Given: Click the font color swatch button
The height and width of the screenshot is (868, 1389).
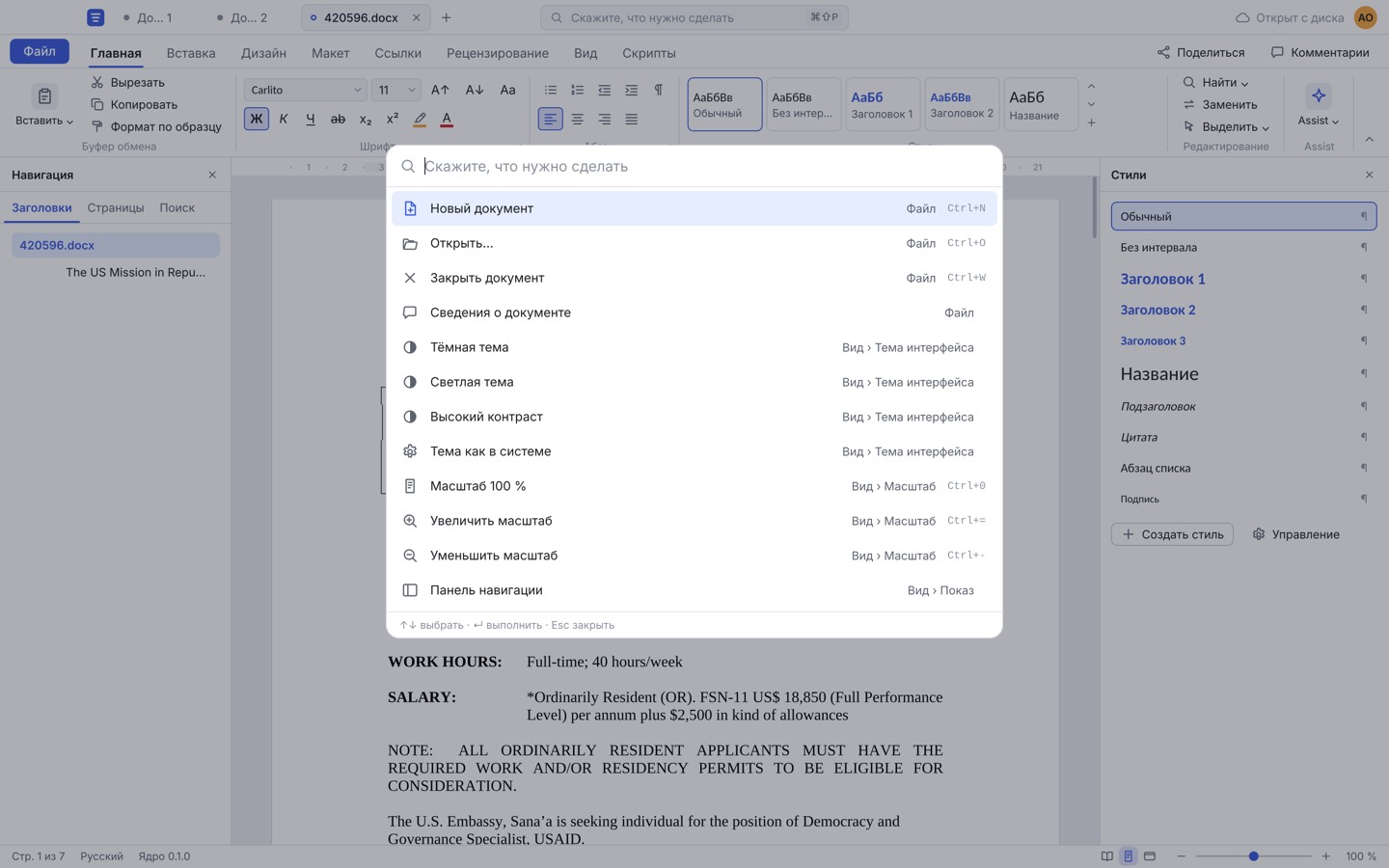Looking at the screenshot, I should [447, 120].
